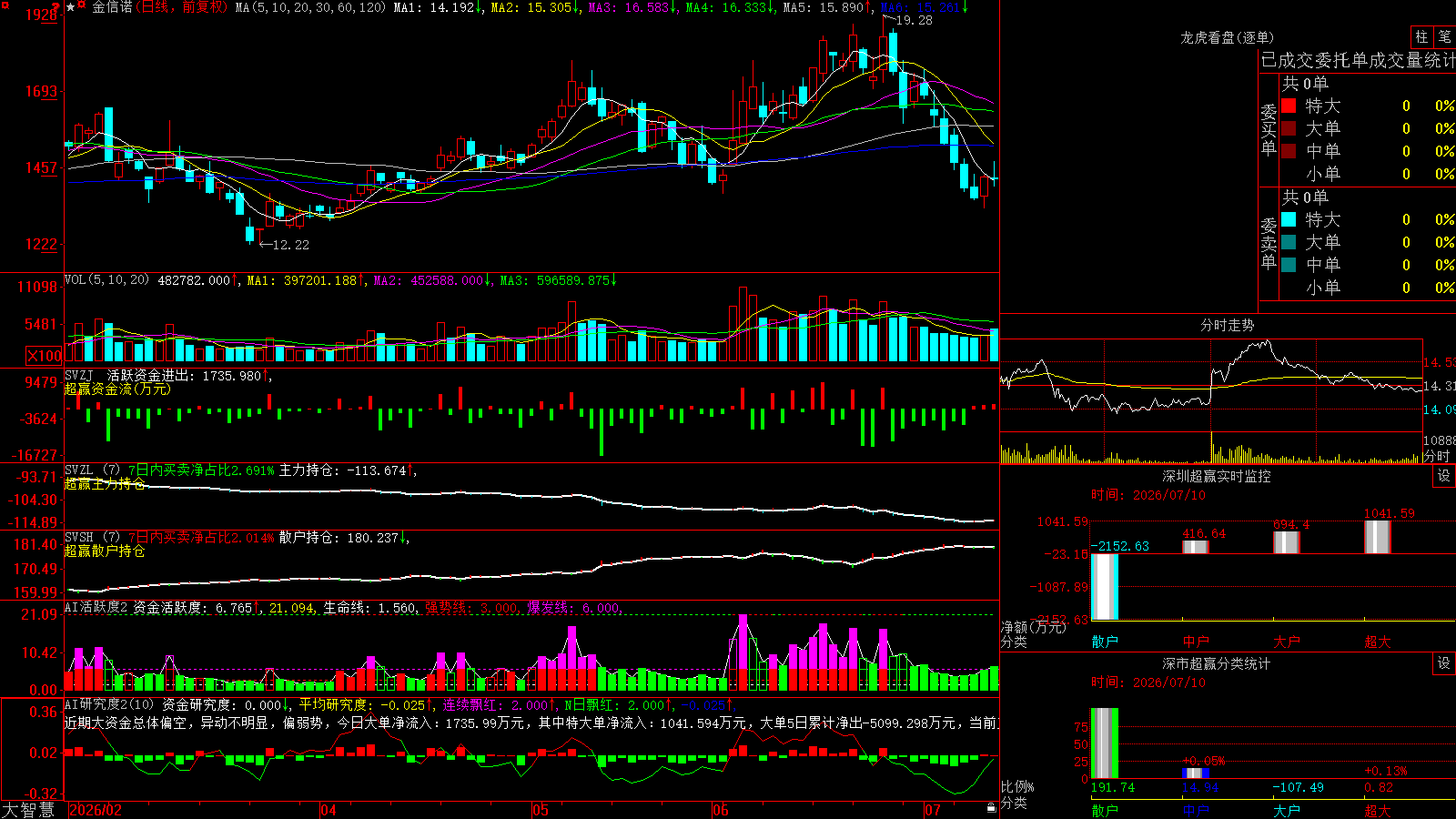Click the 金信诺 stock name
The width and height of the screenshot is (1456, 819).
click(x=112, y=7)
